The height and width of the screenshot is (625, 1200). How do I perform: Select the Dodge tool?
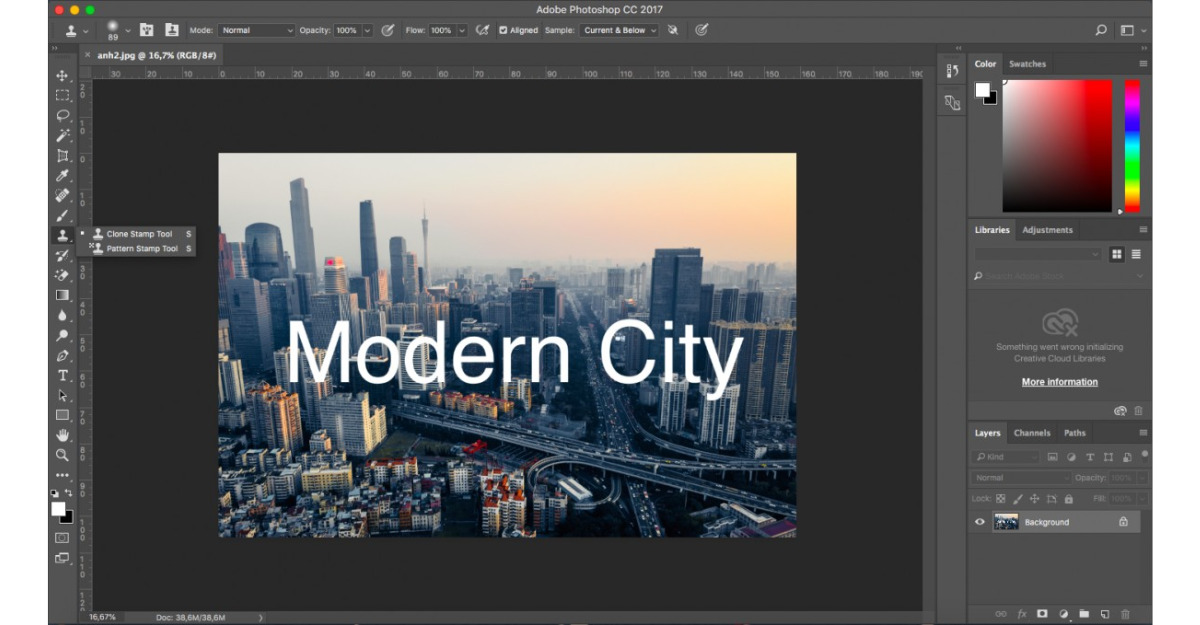coord(62,335)
